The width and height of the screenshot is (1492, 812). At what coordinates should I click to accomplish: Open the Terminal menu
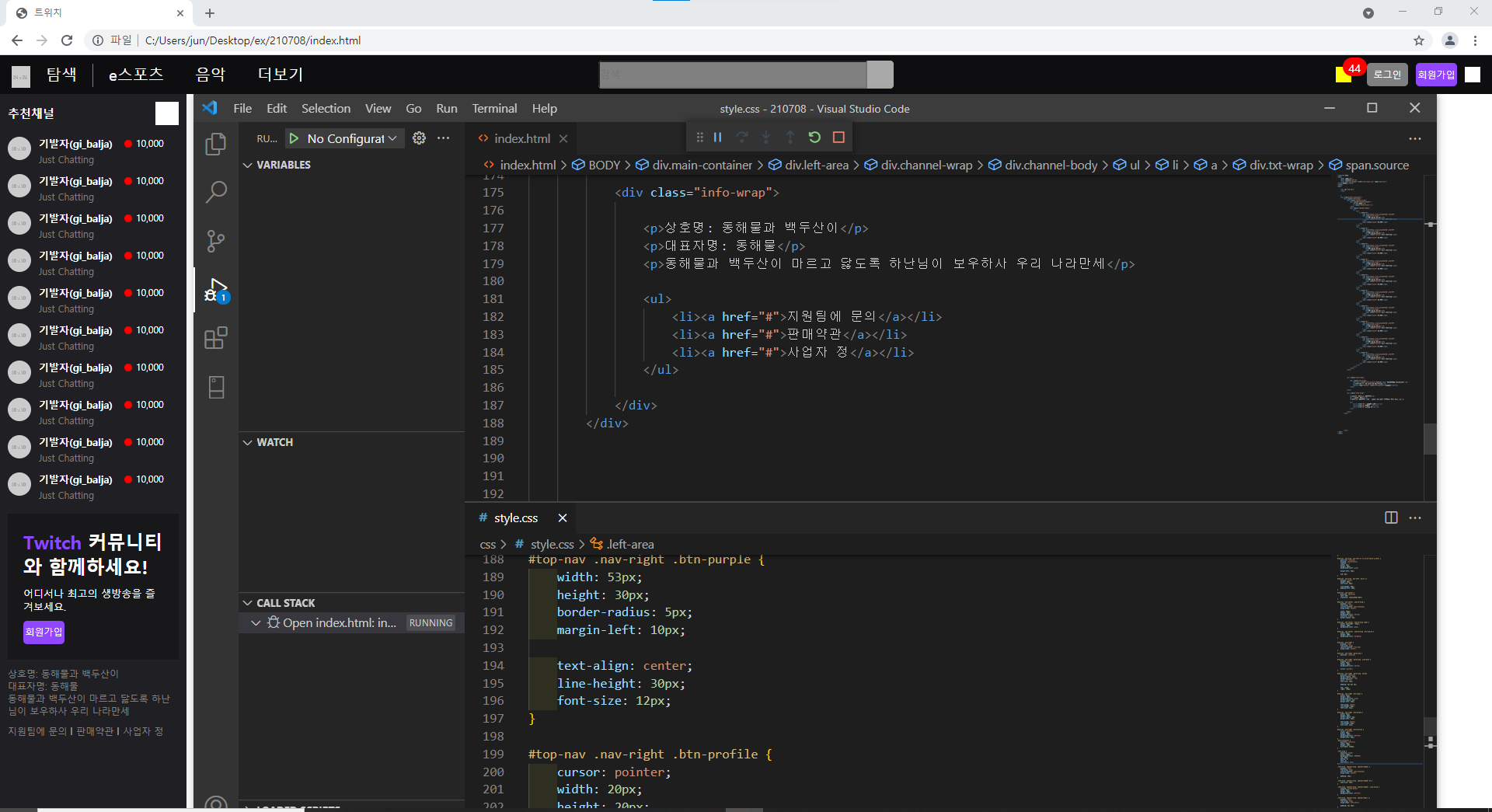tap(494, 109)
